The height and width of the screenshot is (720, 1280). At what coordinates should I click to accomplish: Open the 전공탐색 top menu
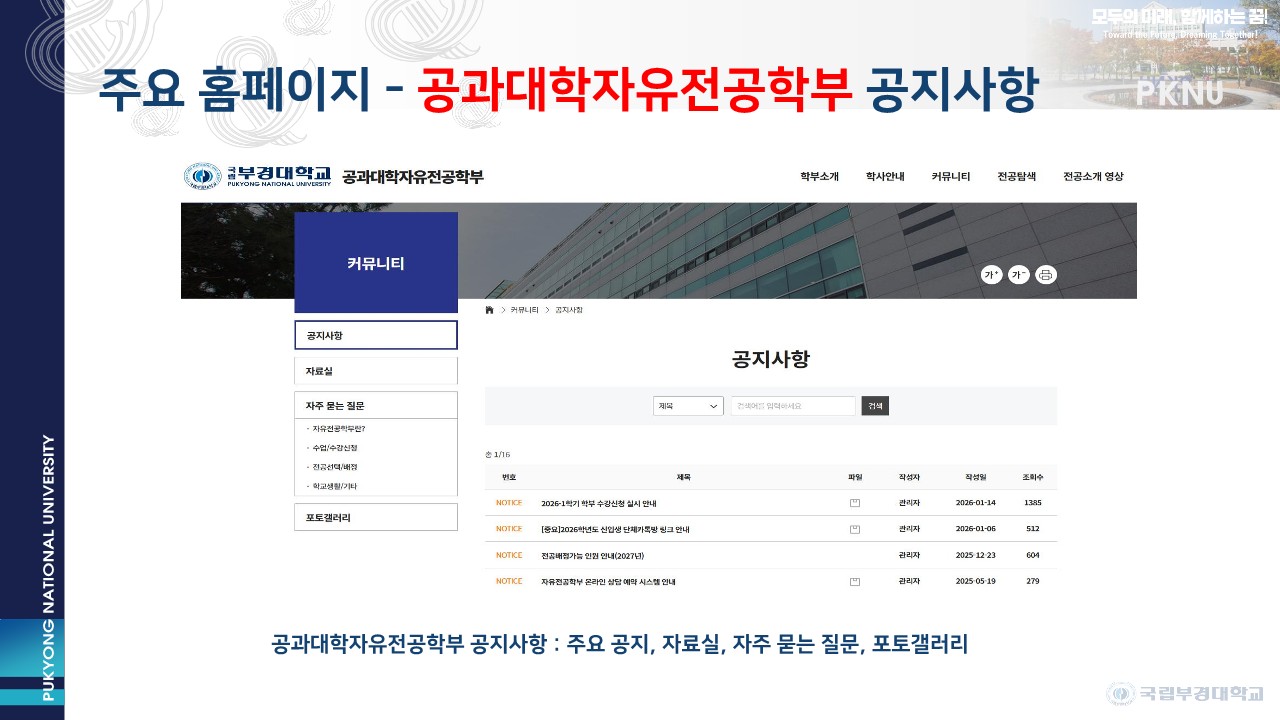pyautogui.click(x=1016, y=177)
